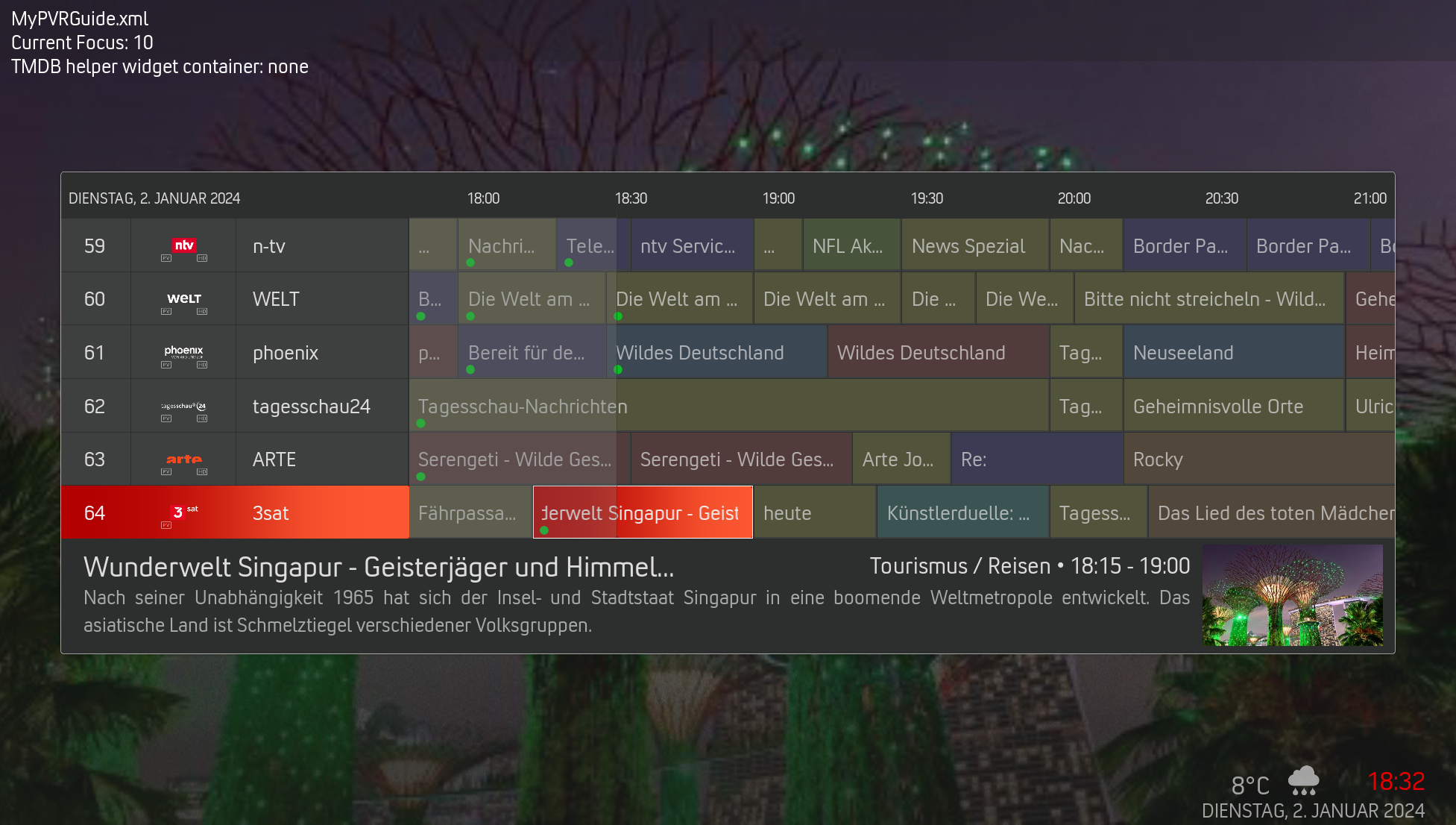
Task: Click the 18:30 timeline marker
Action: [631, 198]
